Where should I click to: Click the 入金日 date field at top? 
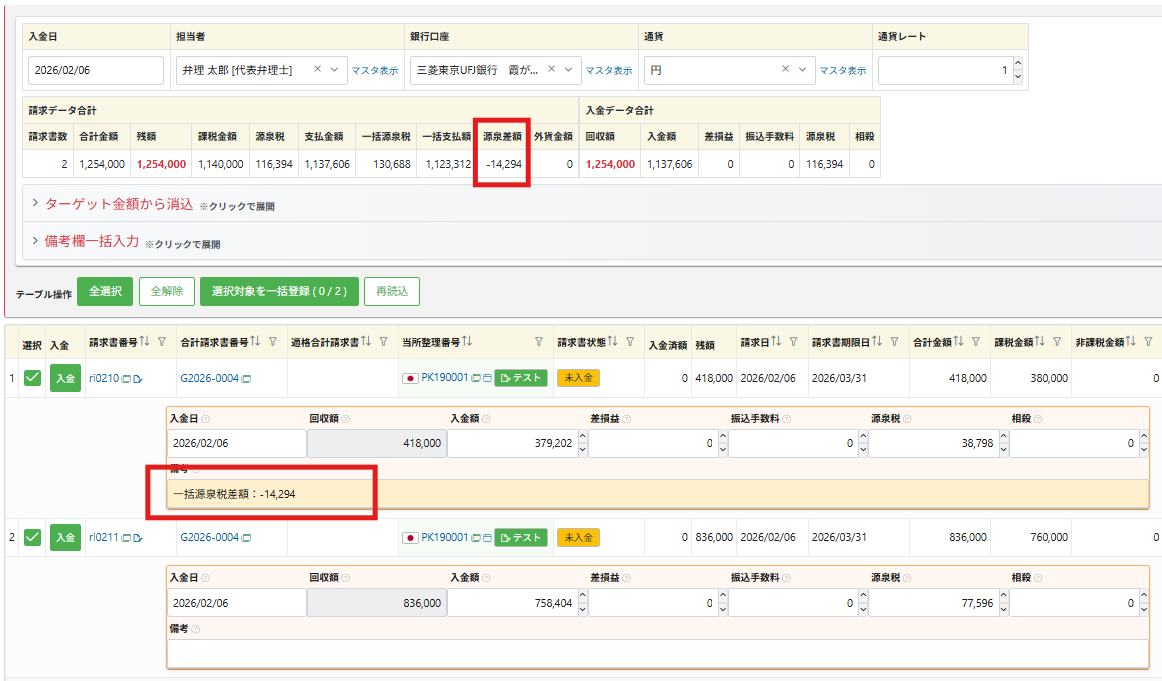(96, 71)
